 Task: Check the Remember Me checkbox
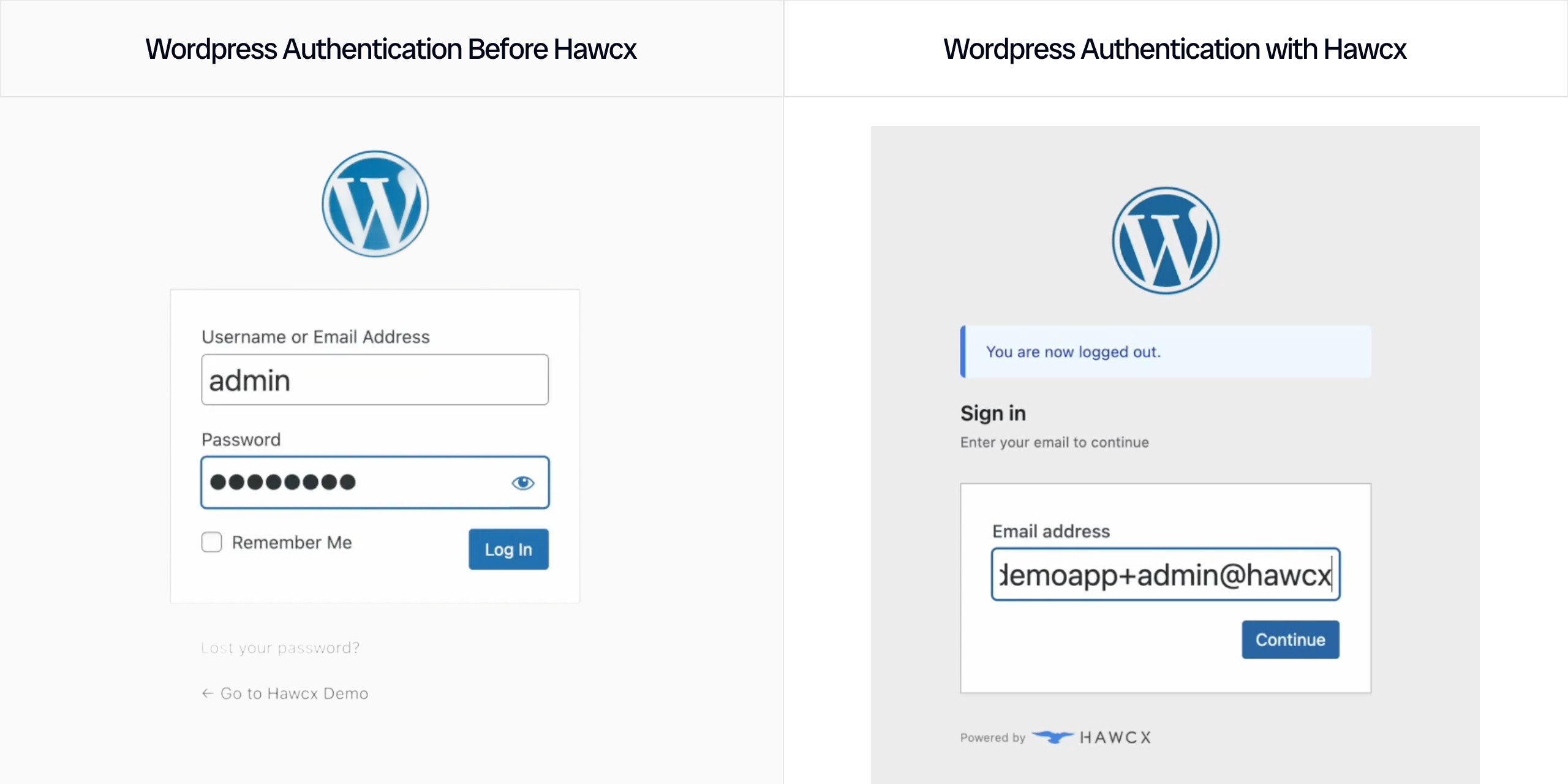[x=212, y=542]
